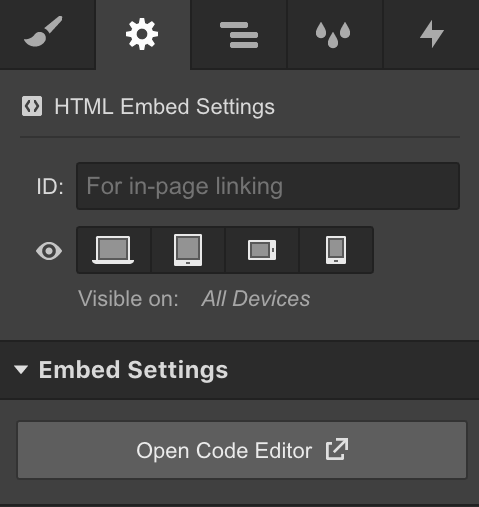This screenshot has height=507, width=479.
Task: Toggle visibility on mobile portrait device
Action: 336,250
